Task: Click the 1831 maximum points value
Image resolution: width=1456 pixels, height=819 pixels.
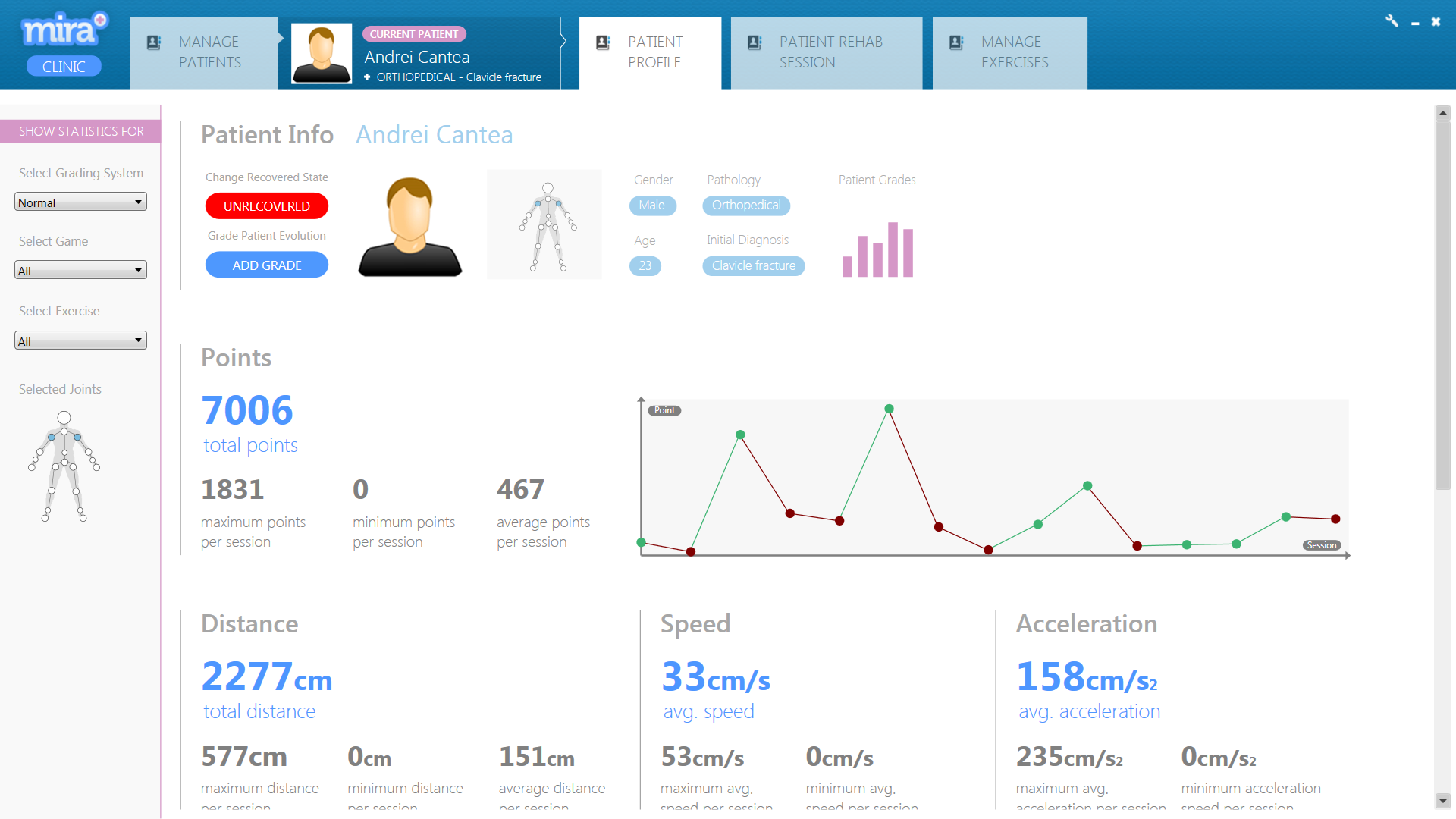Action: coord(233,490)
